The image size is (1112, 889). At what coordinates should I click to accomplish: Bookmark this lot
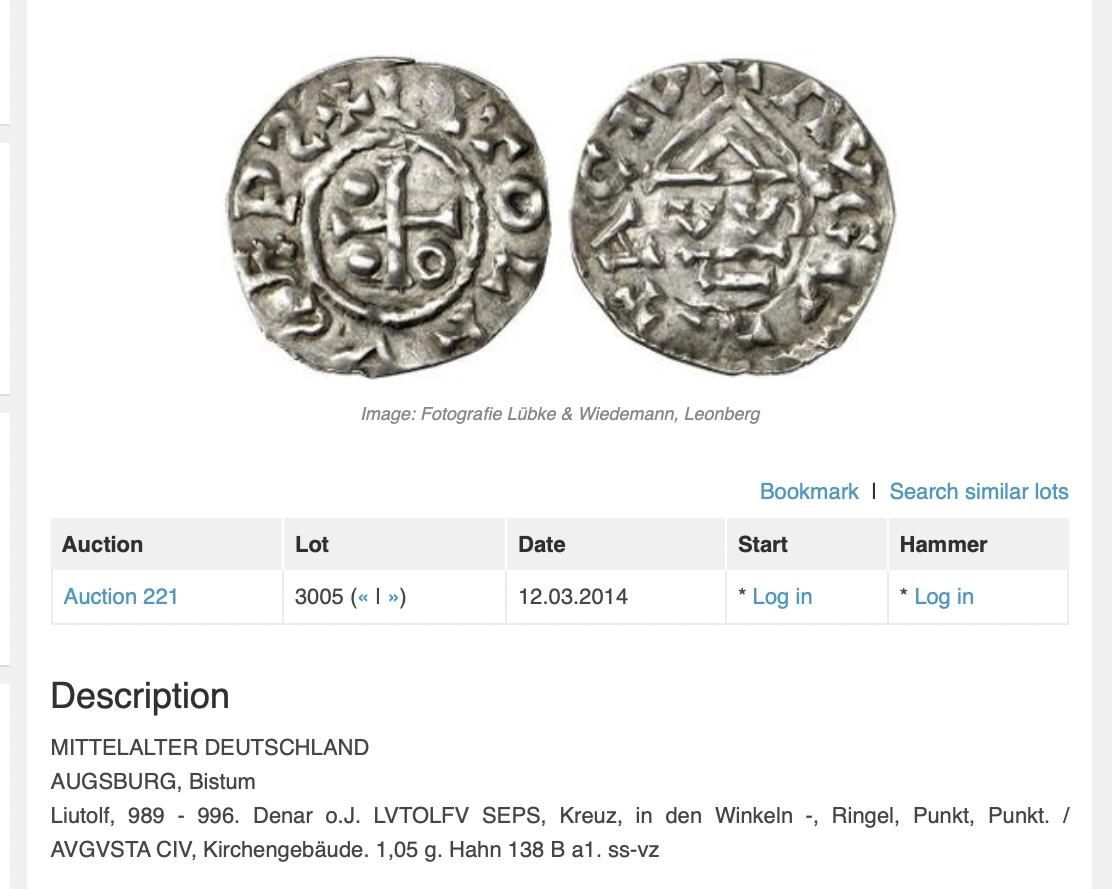(808, 491)
